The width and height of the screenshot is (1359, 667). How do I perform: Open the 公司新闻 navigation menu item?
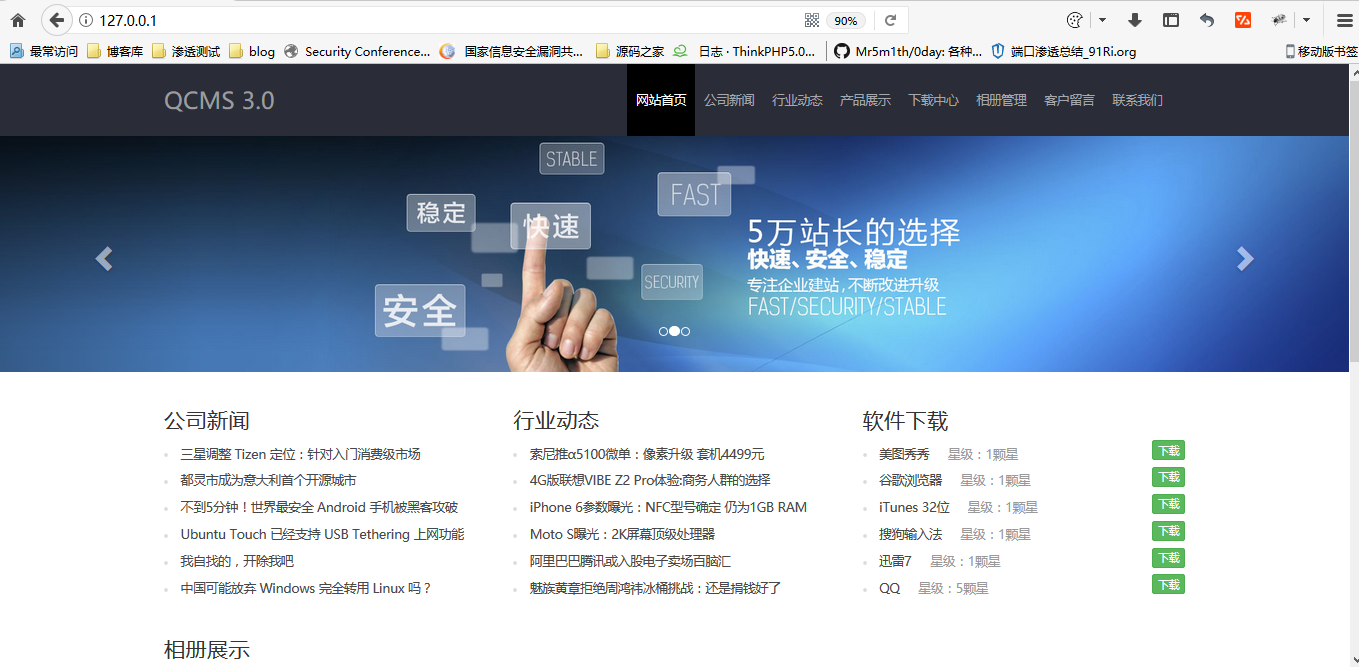729,100
